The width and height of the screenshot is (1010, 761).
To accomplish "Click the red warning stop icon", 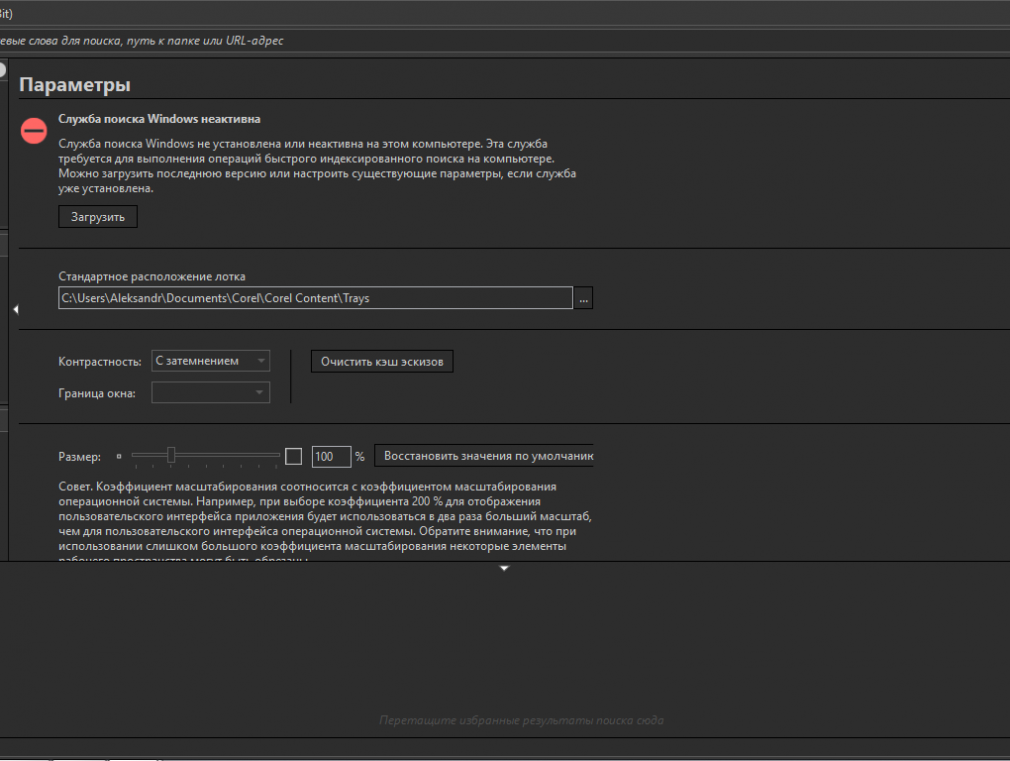I will [33, 131].
